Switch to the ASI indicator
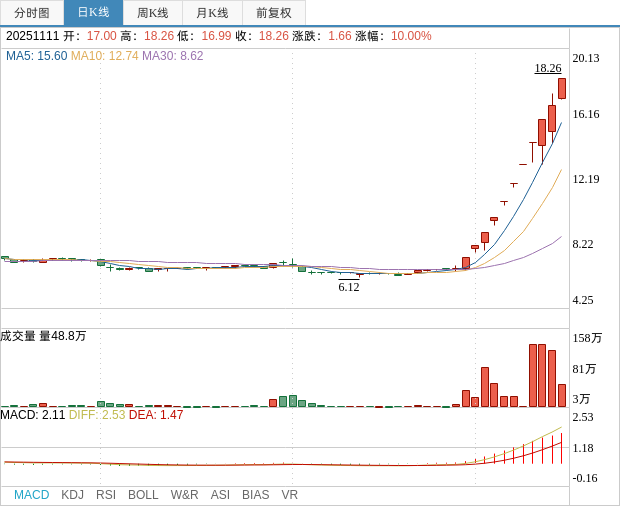Viewport: 620px width, 506px height. 220,495
